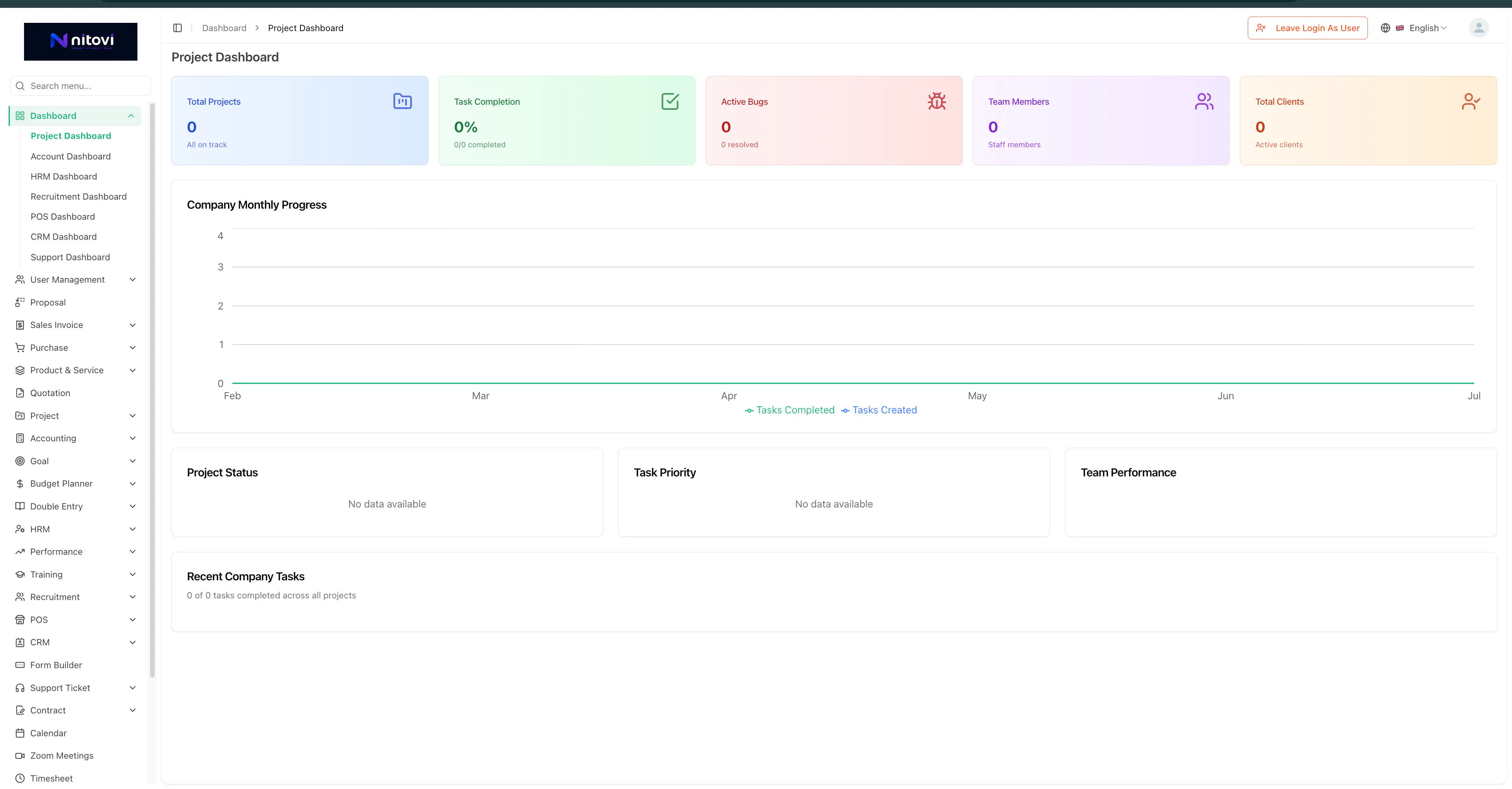
Task: Open Support Dashboard submenu item
Action: point(70,257)
